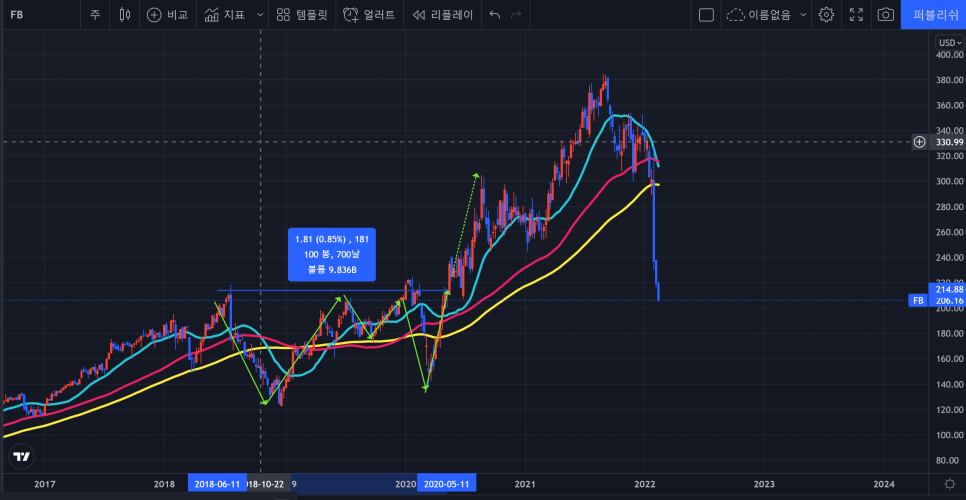
Task: Click the TradingView logo
Action: pos(22,457)
